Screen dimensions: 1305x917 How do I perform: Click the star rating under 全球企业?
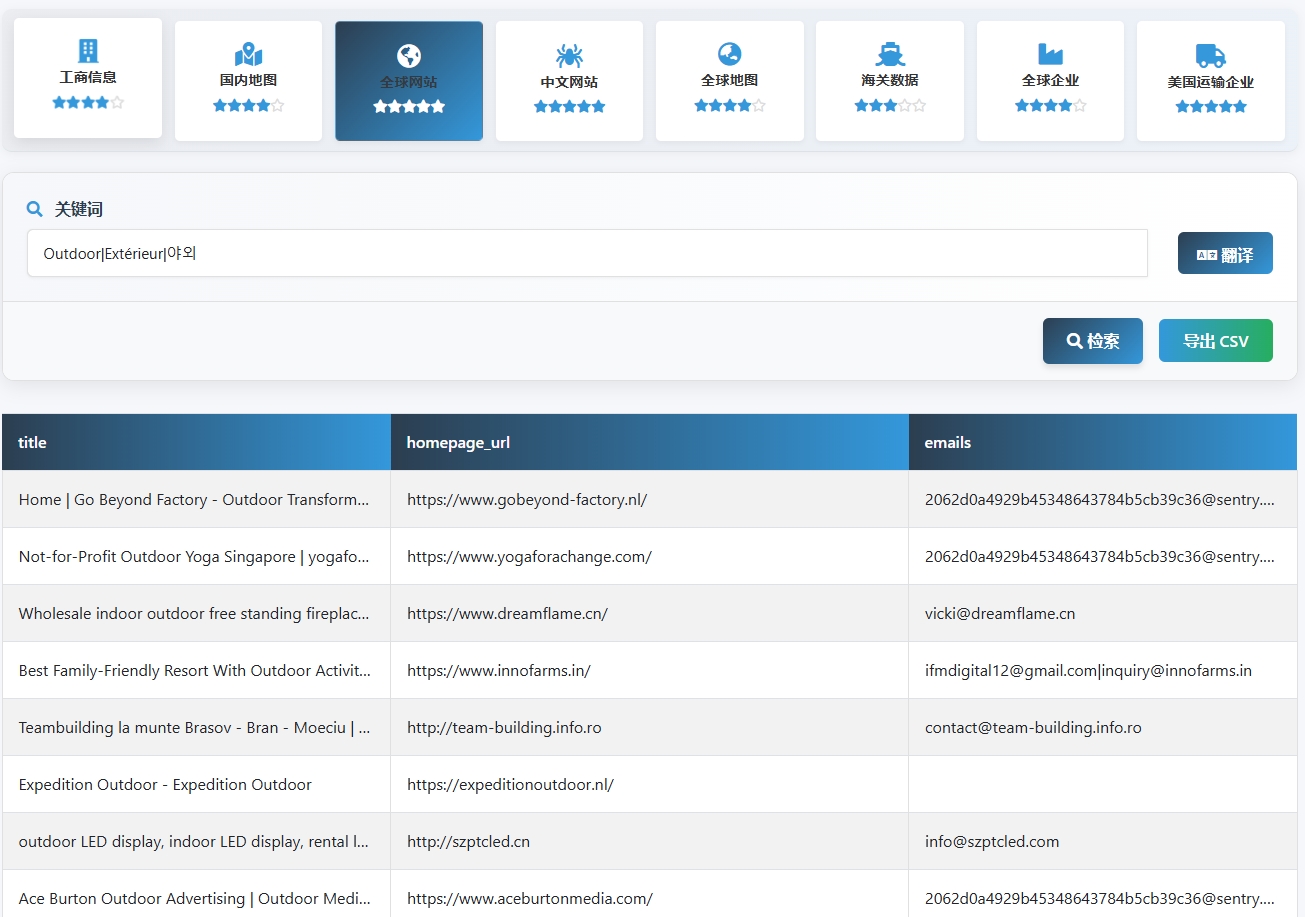(x=1050, y=105)
